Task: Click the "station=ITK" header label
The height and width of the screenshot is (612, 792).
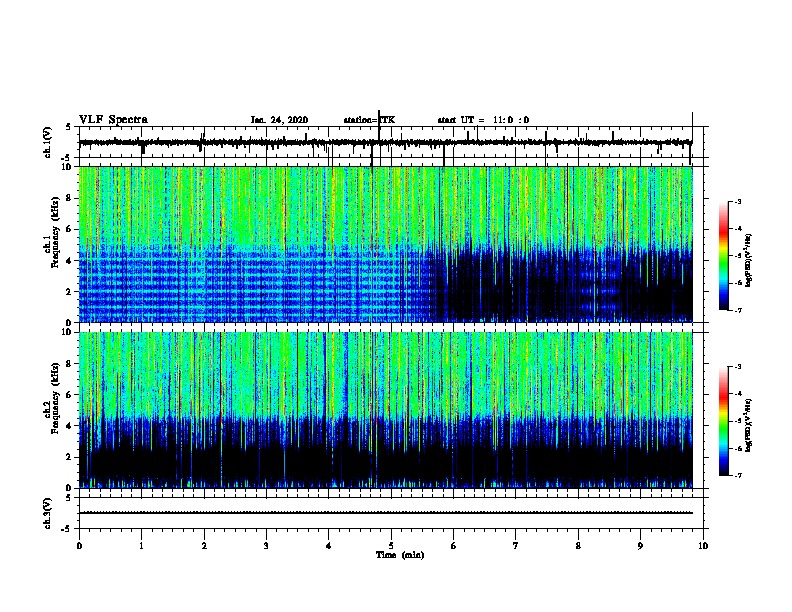Action: 369,120
